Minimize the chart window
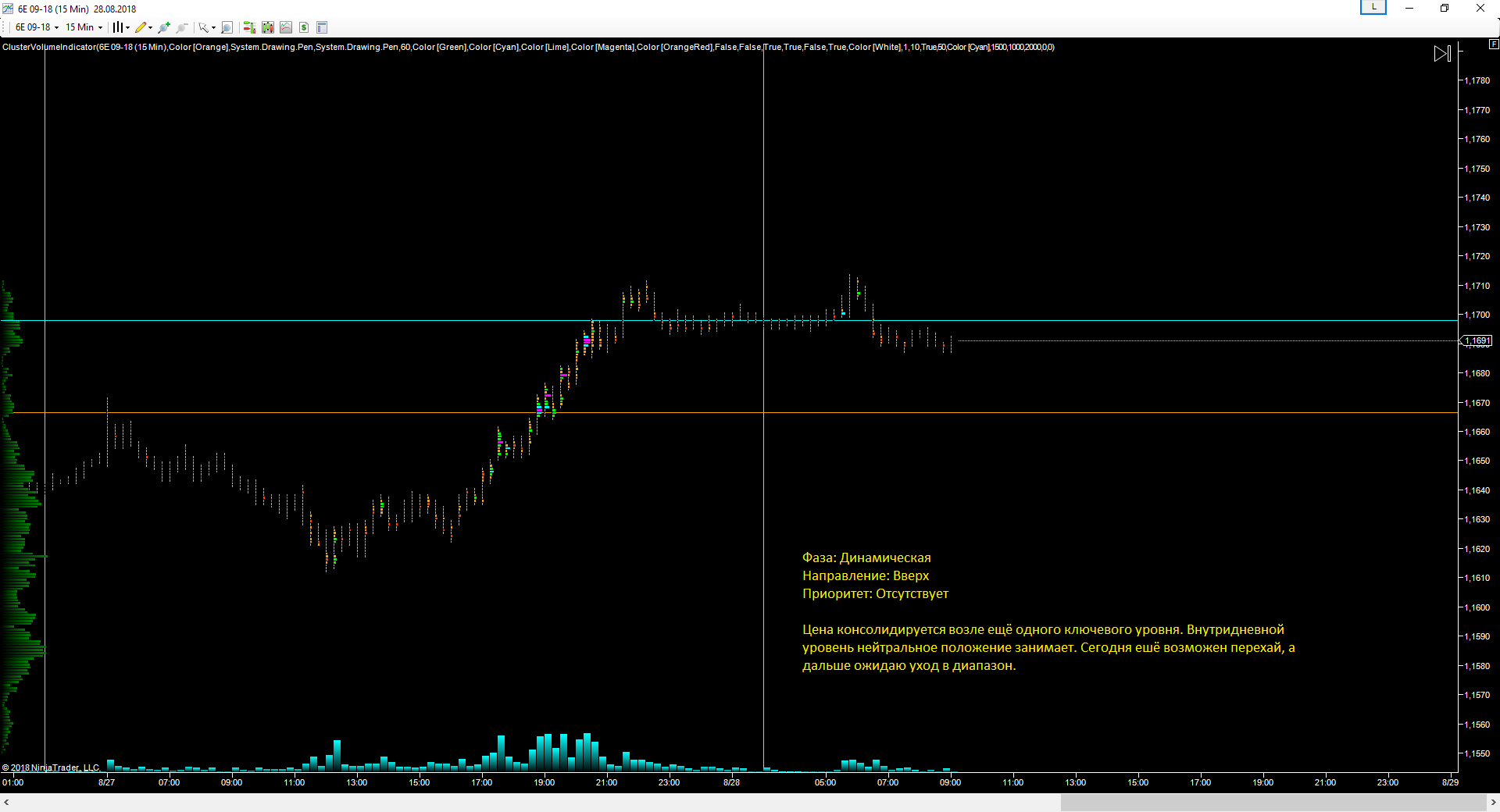Viewport: 1500px width, 812px height. click(x=1409, y=8)
